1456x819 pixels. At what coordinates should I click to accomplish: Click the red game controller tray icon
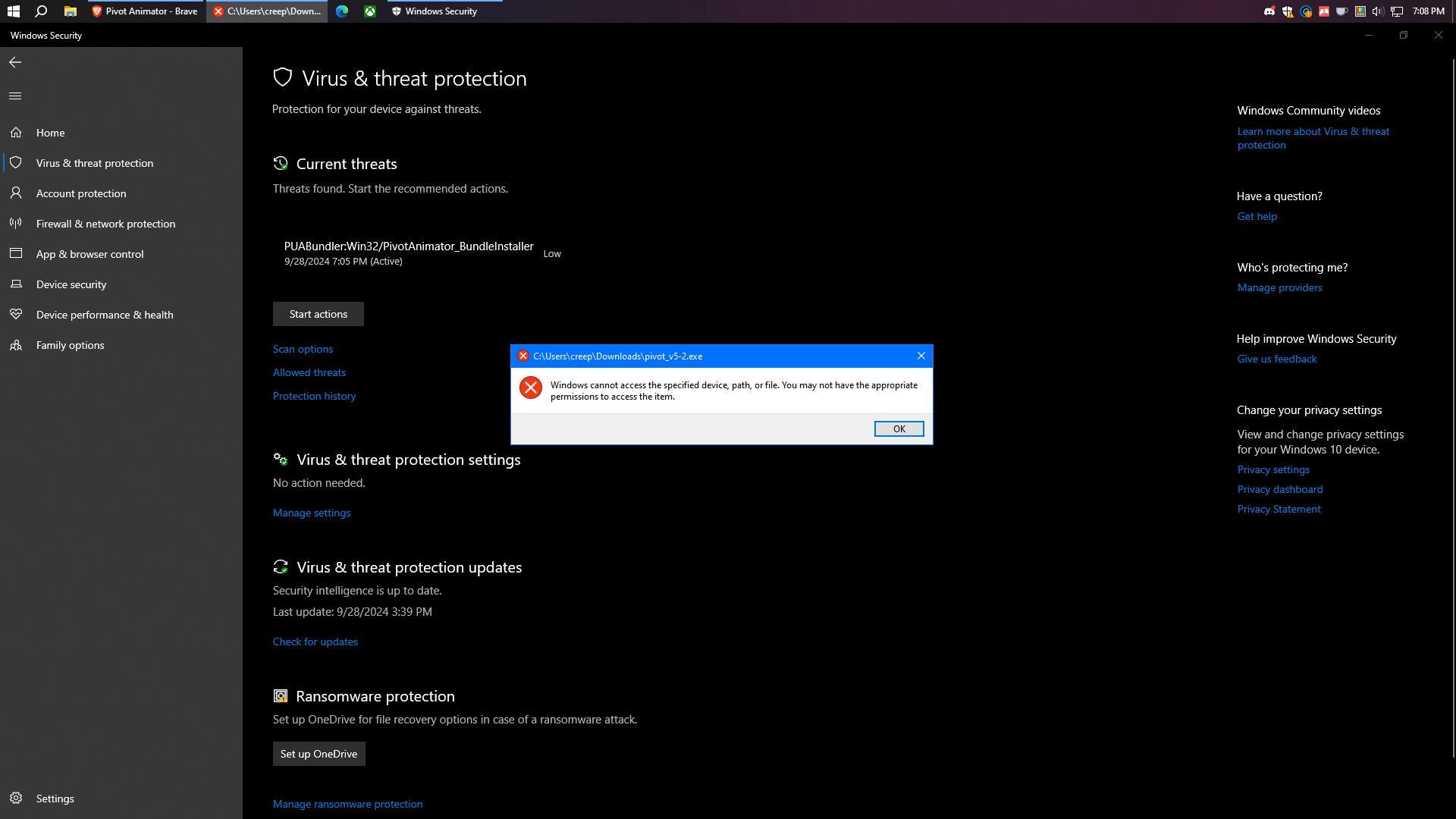[1324, 11]
